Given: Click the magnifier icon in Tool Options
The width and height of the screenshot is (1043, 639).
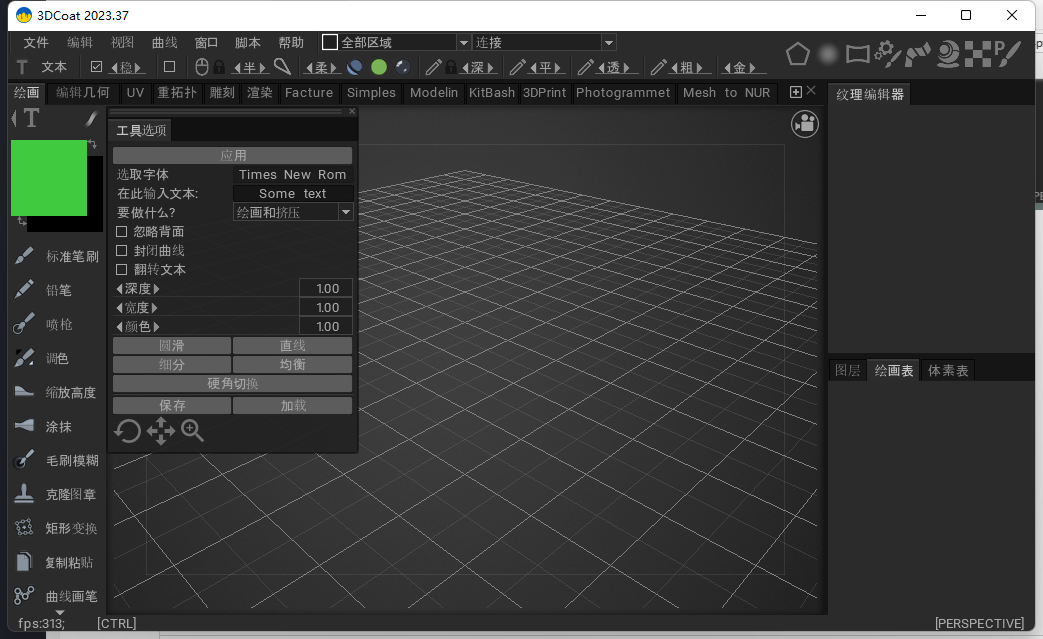Looking at the screenshot, I should pos(192,431).
